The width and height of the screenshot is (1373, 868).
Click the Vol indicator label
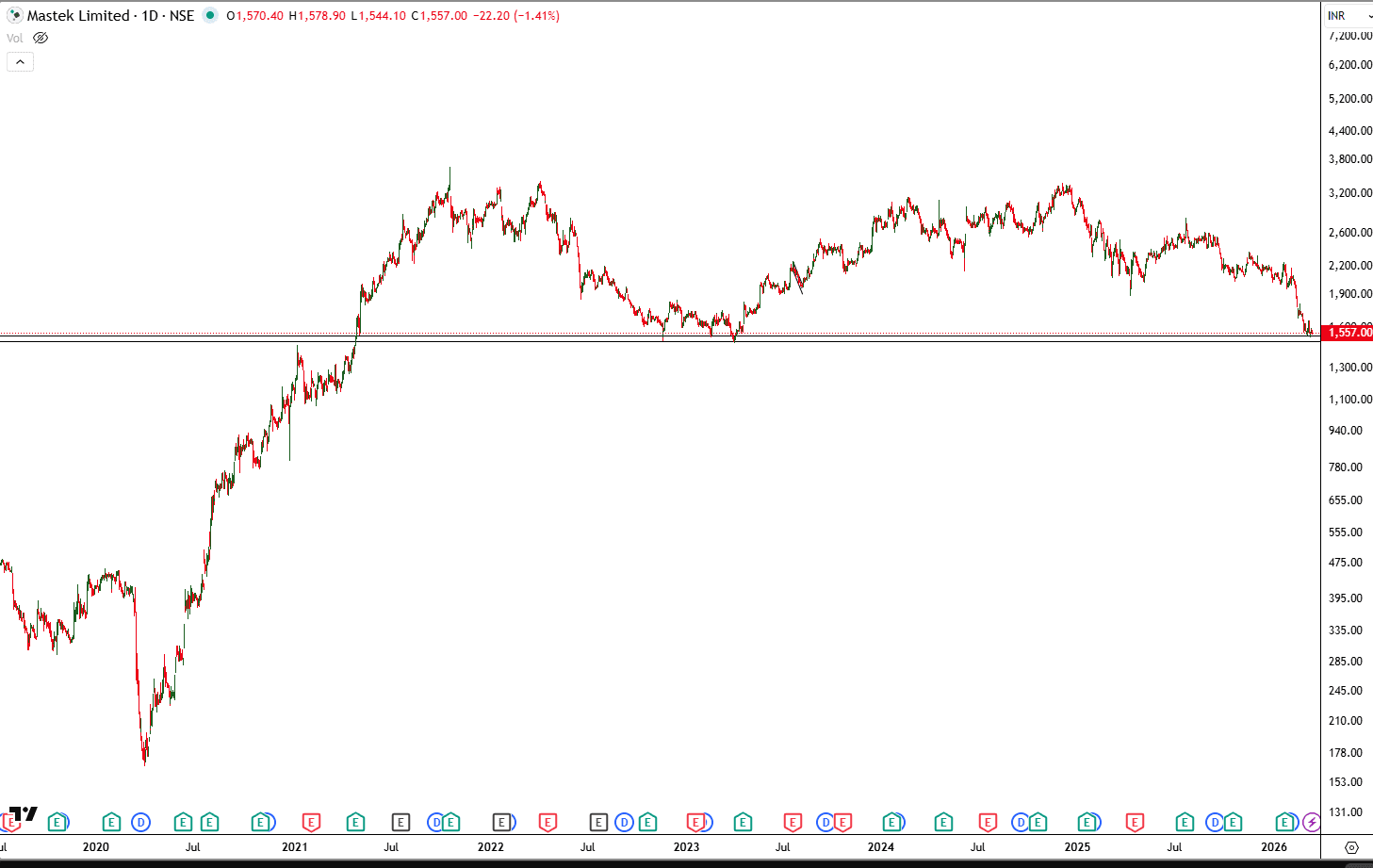tap(14, 38)
